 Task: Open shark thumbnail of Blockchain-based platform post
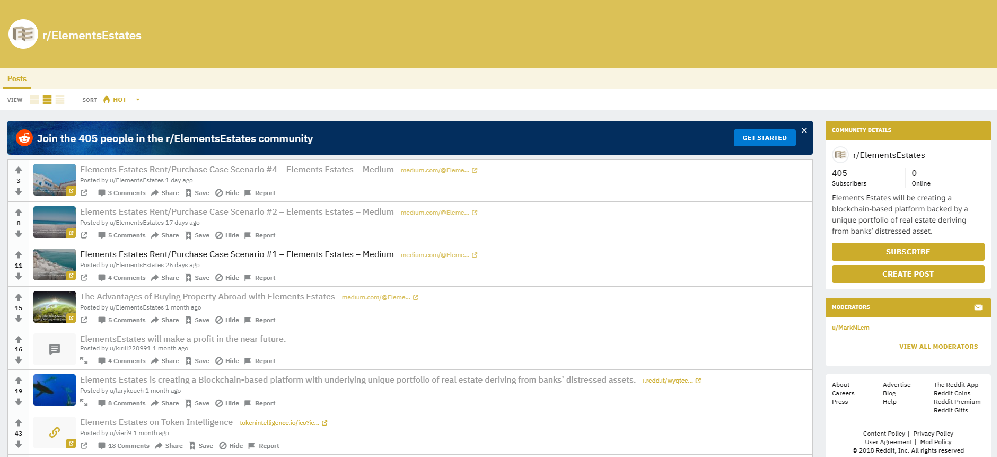pyautogui.click(x=54, y=390)
